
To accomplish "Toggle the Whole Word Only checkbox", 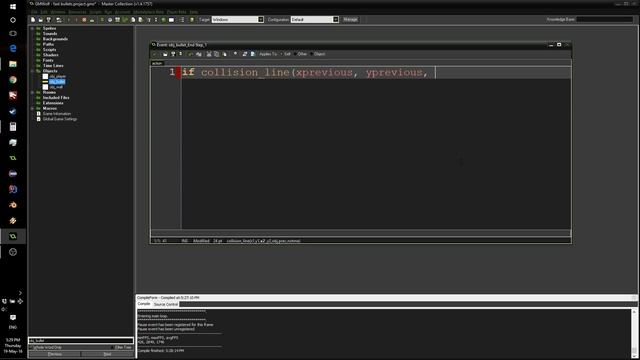I will coord(46,347).
